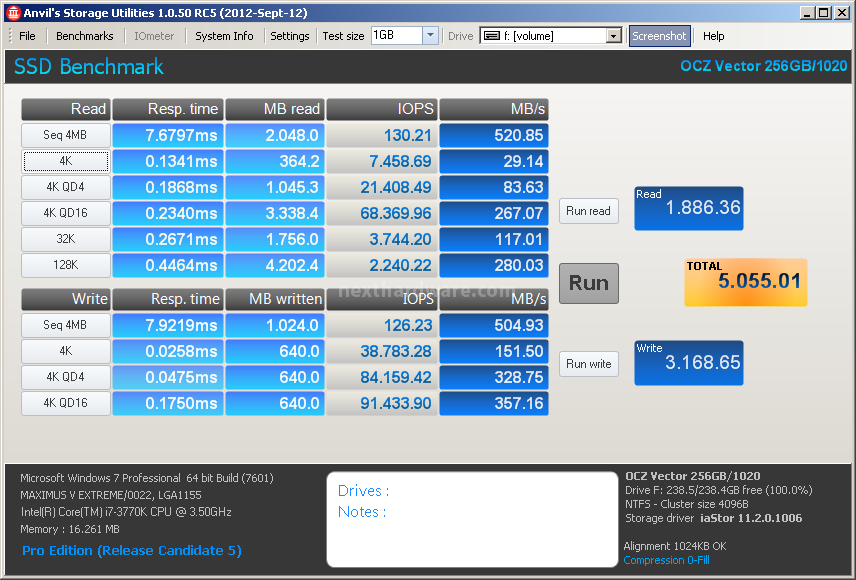Click the Run read button
The image size is (856, 580).
[x=588, y=211]
